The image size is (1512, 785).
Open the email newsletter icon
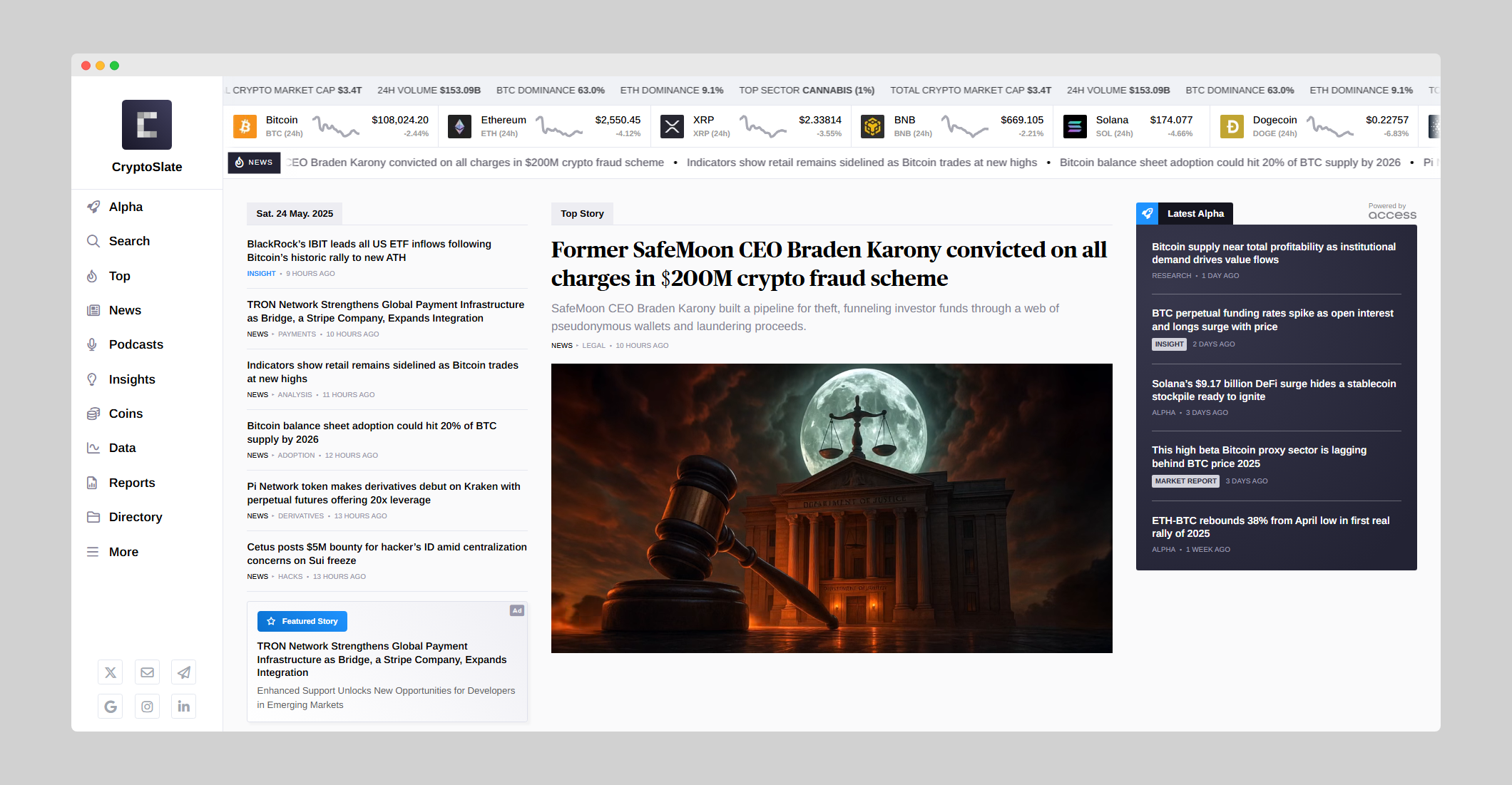pyautogui.click(x=147, y=672)
